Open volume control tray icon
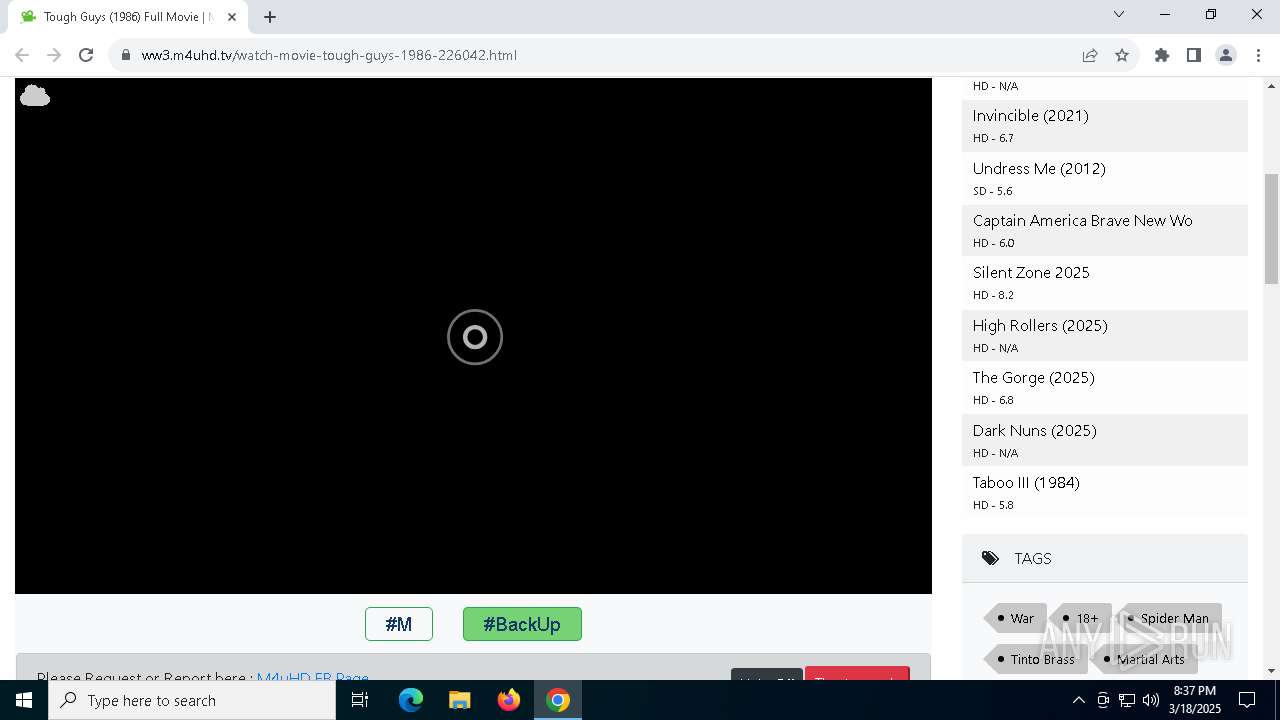The width and height of the screenshot is (1280, 720). (x=1151, y=700)
